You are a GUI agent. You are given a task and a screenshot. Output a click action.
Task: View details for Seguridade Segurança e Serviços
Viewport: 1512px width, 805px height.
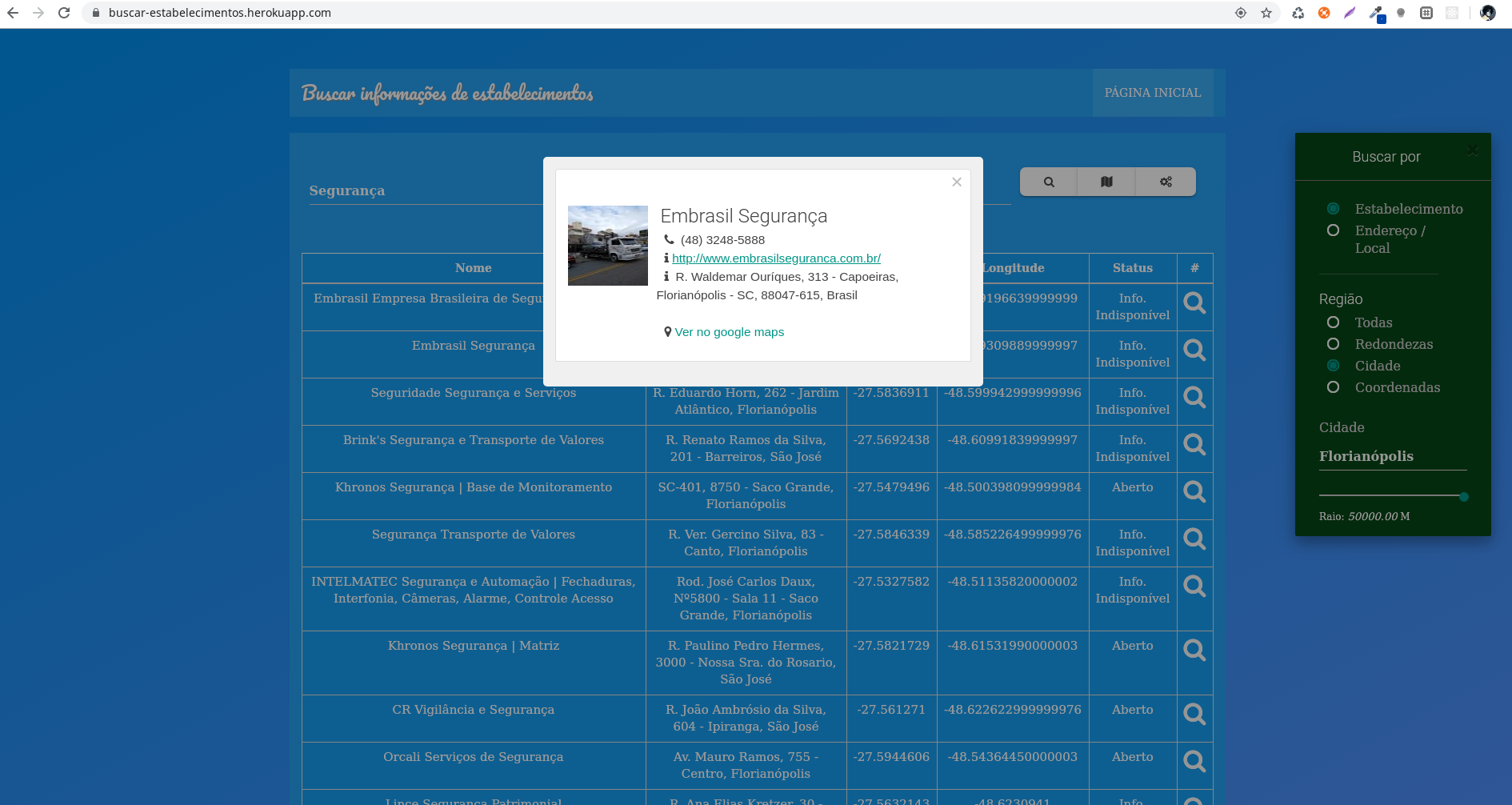[1194, 398]
